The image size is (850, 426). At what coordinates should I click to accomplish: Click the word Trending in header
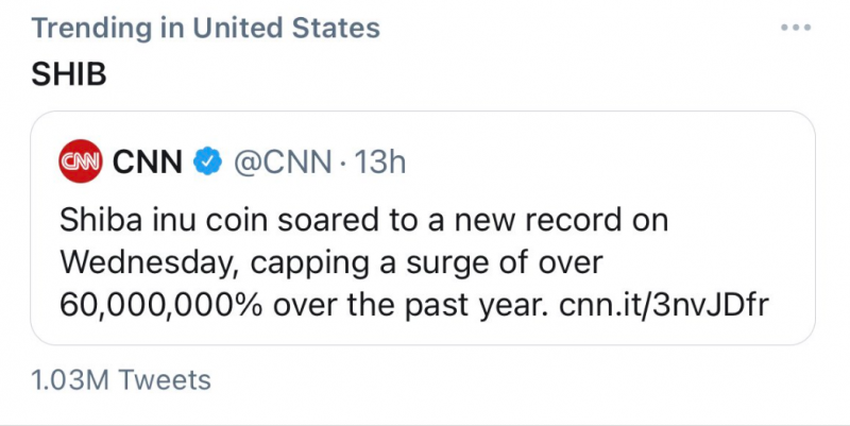91,27
